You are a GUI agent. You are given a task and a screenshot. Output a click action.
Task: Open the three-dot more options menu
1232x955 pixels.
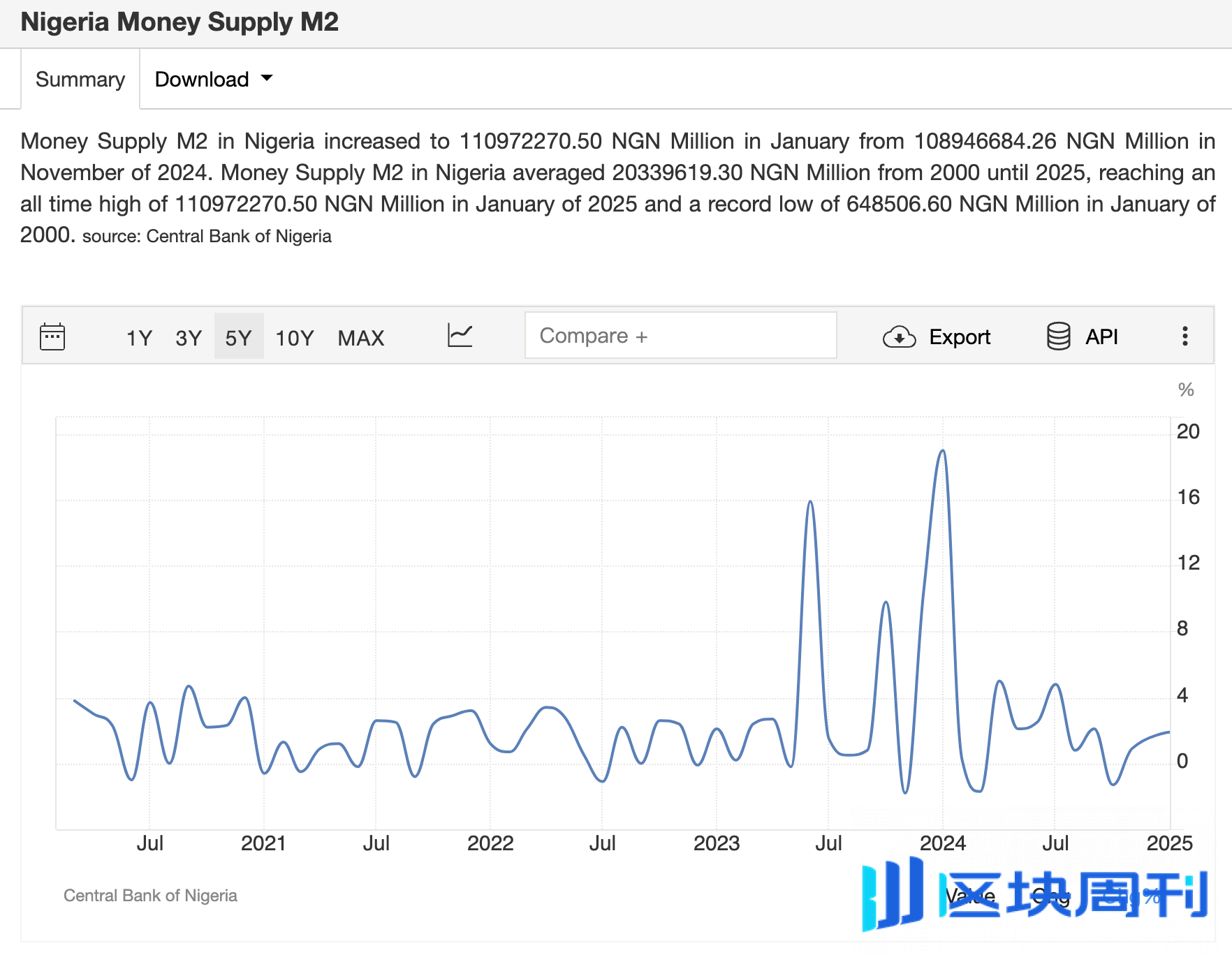click(x=1185, y=336)
